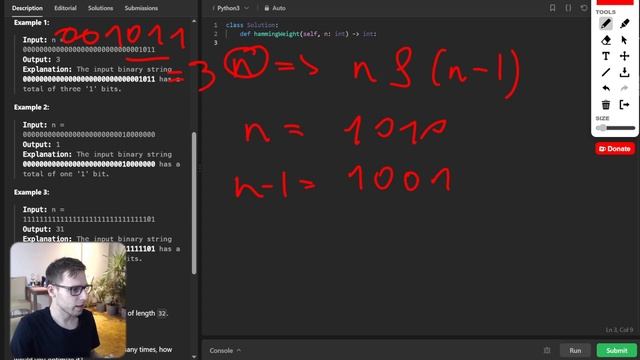Select the pencil drawing tool
Image resolution: width=640 pixels, height=360 pixels.
[x=606, y=24]
